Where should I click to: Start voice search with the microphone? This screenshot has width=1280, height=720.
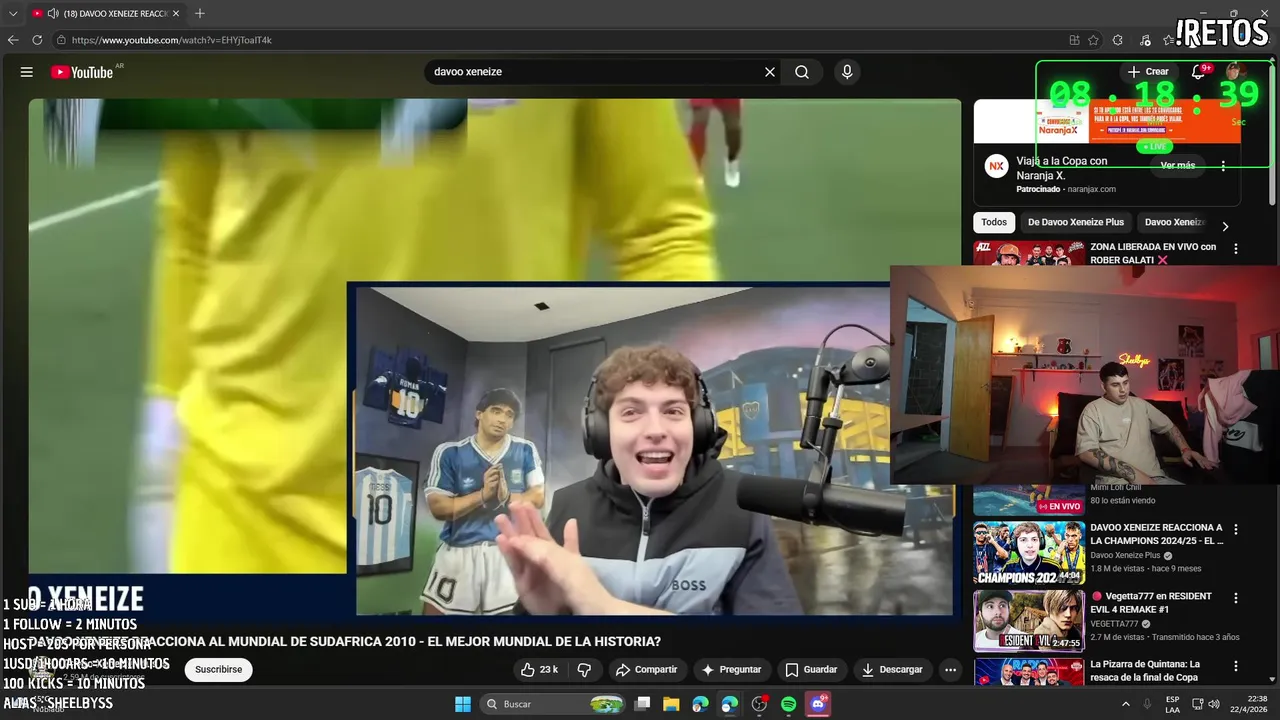(847, 72)
